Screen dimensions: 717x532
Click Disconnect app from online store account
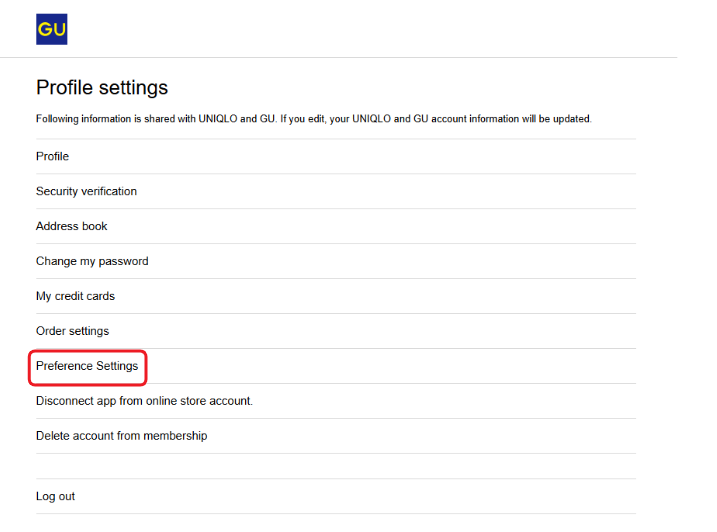[x=144, y=401]
